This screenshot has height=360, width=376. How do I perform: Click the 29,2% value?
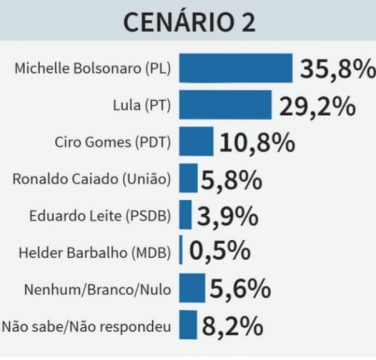click(317, 107)
